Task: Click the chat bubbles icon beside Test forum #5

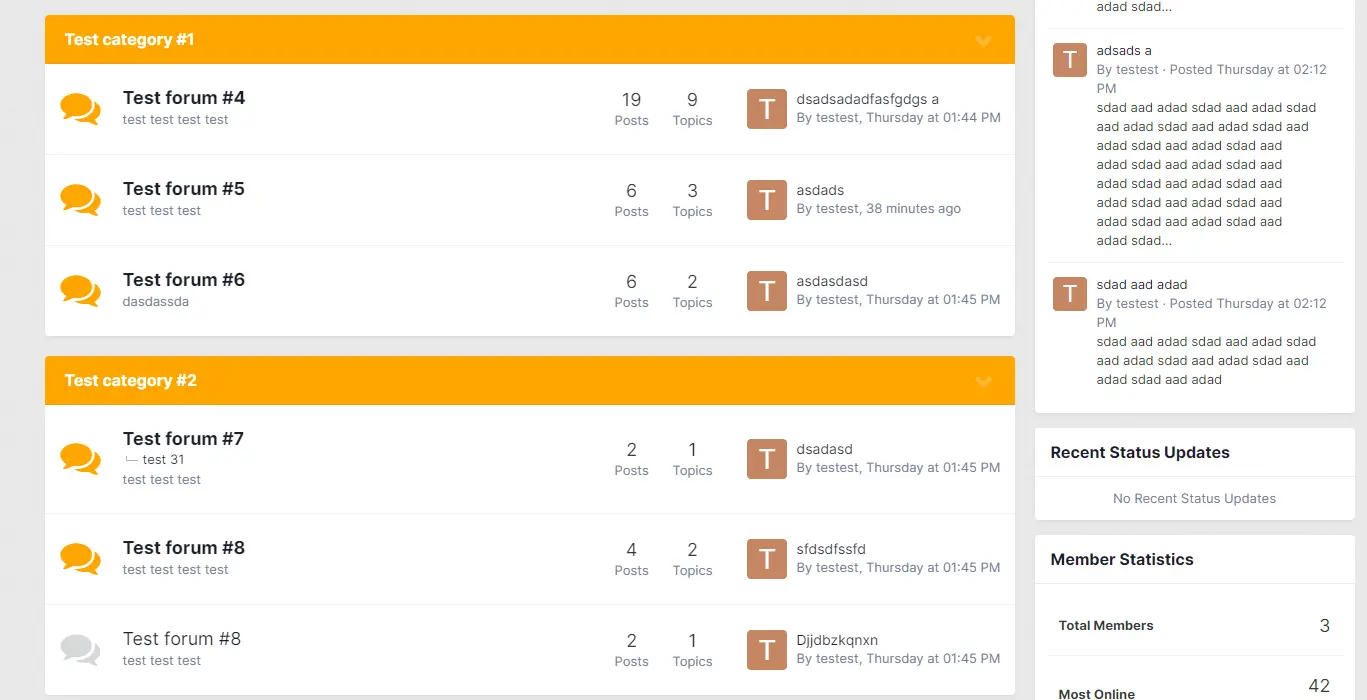Action: pyautogui.click(x=80, y=200)
